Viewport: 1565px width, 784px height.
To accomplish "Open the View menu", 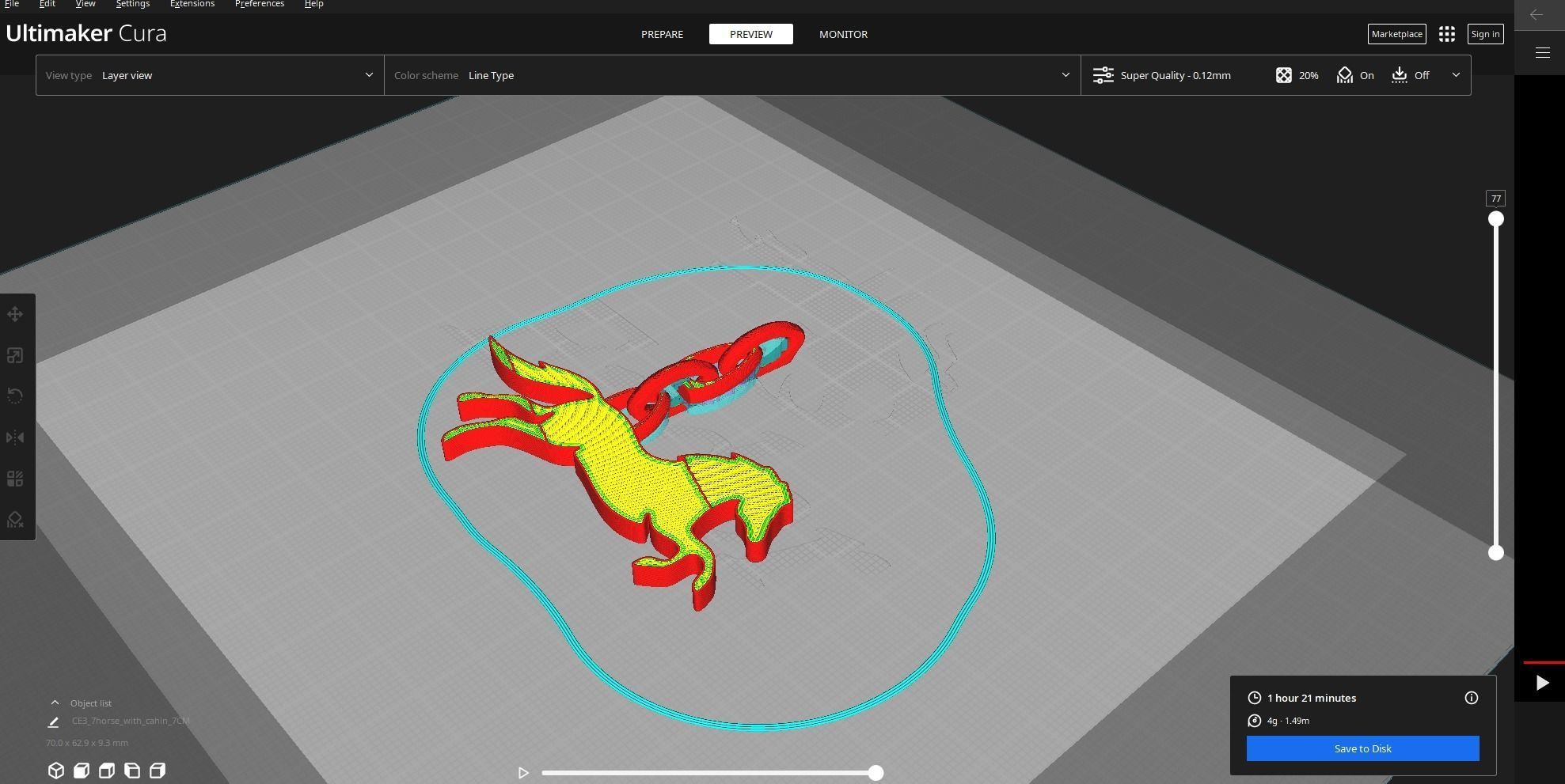I will [85, 4].
